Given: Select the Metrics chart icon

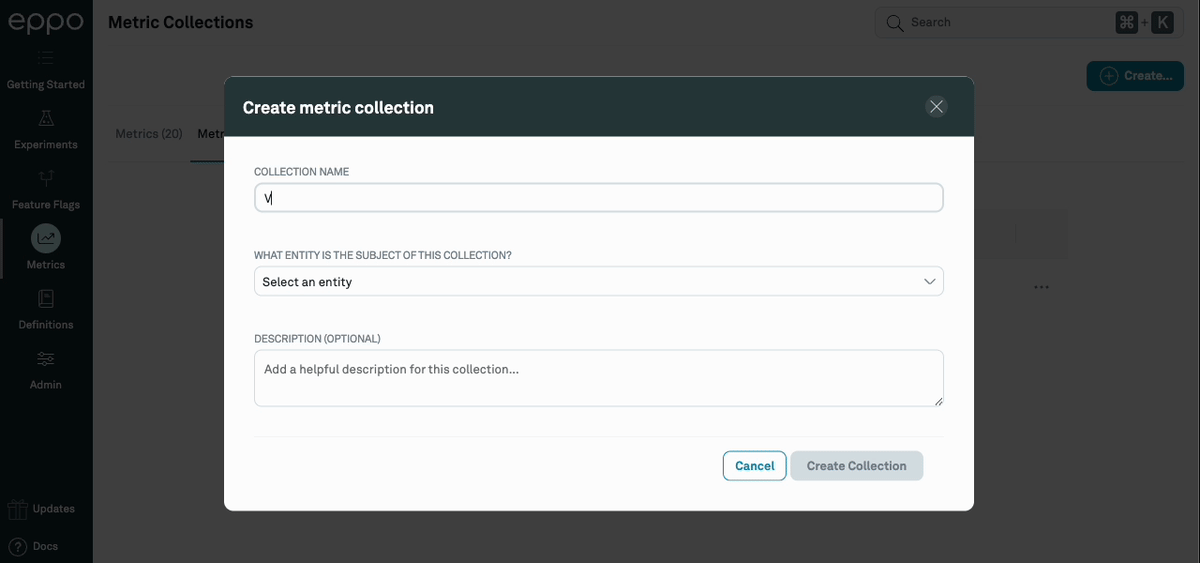Looking at the screenshot, I should click(46, 238).
